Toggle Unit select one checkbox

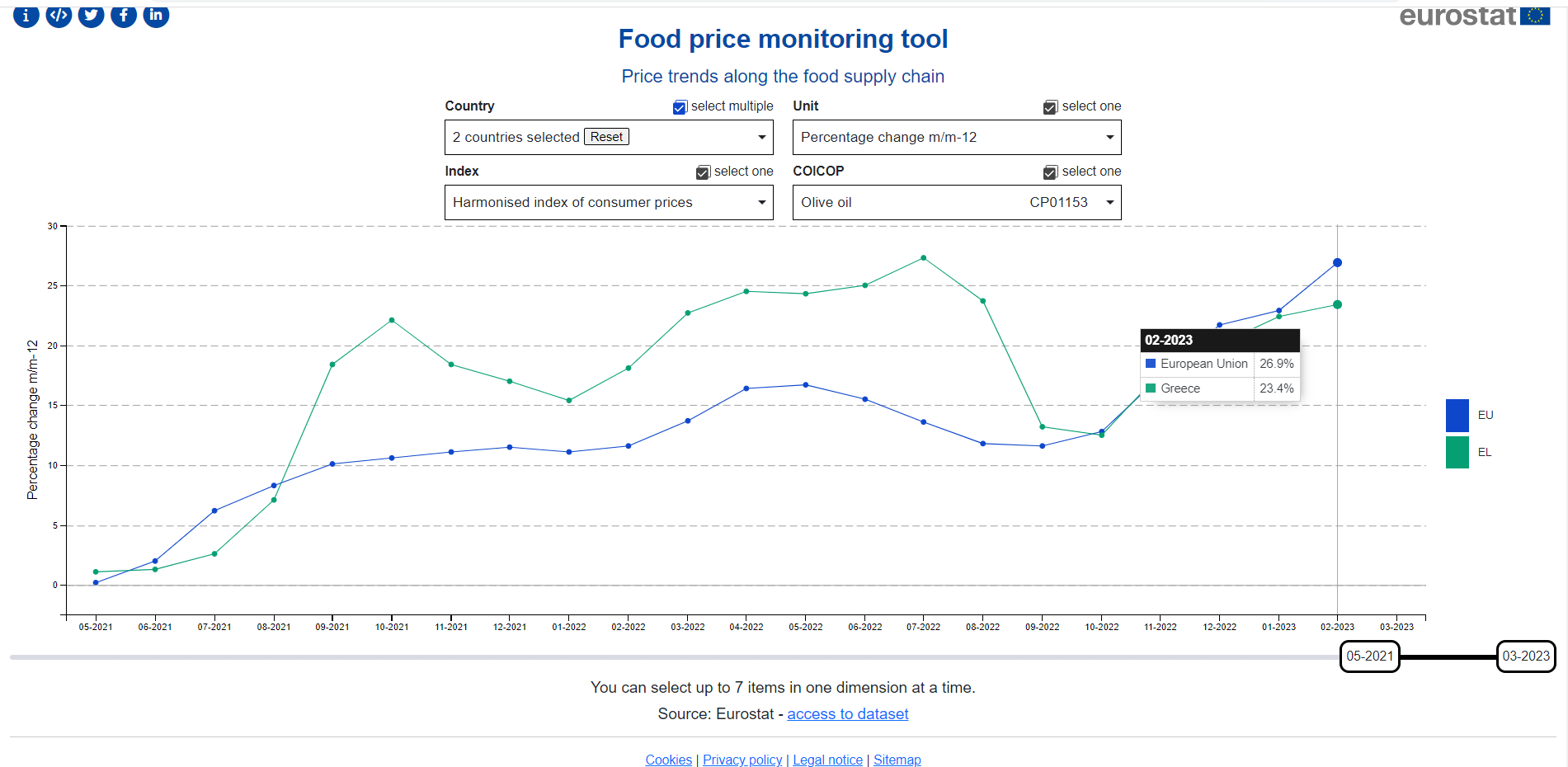point(1050,107)
